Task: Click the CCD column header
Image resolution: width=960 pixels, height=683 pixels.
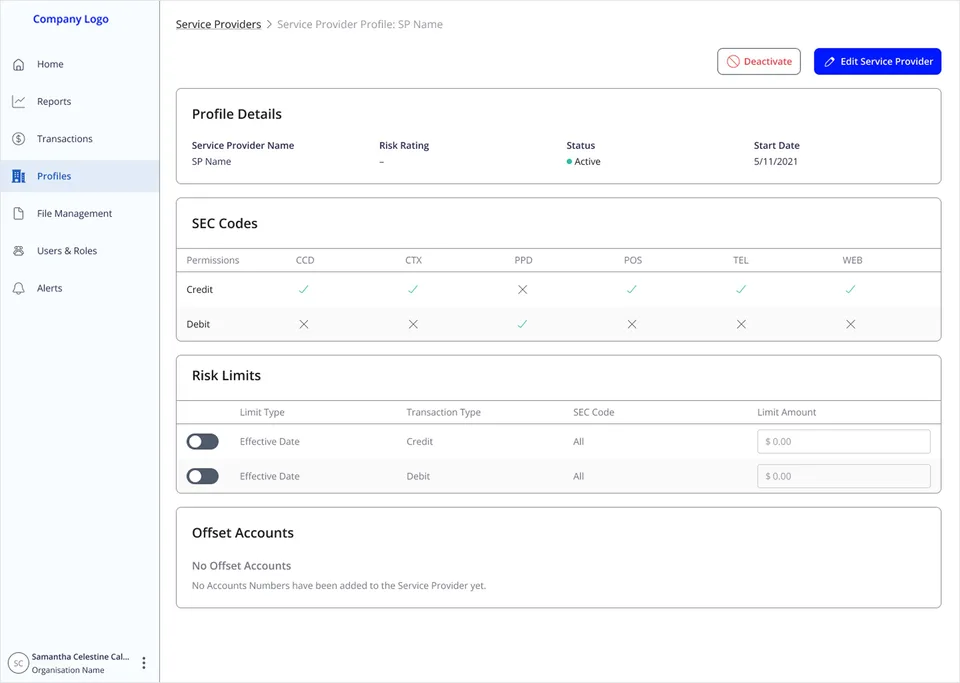Action: point(305,260)
